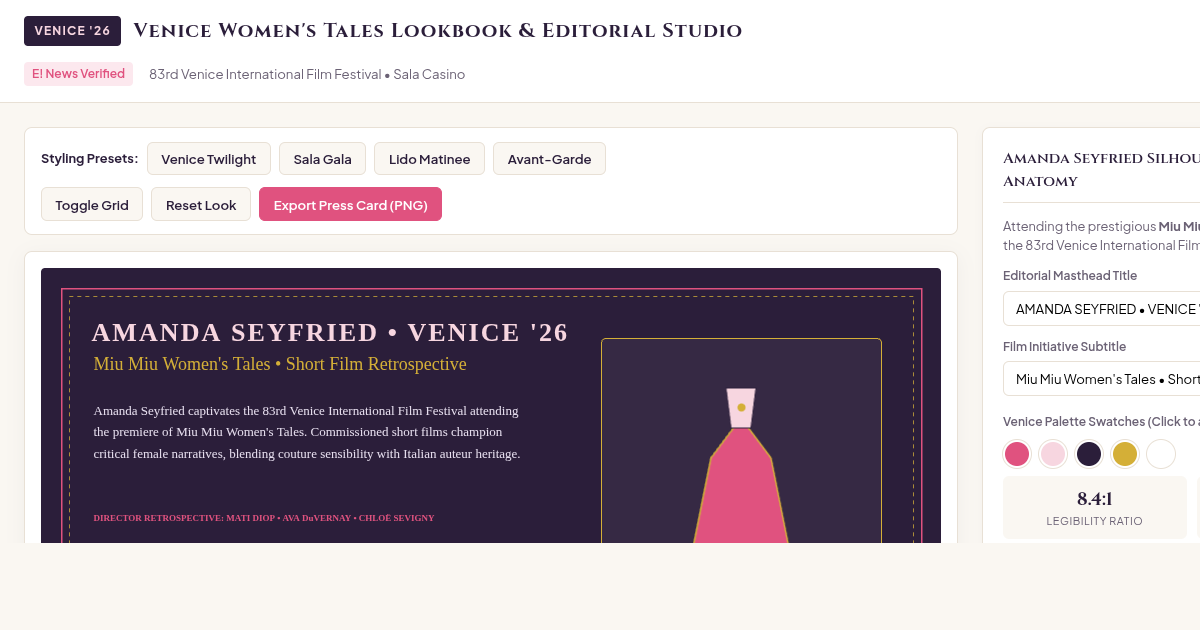Pick the gold palette swatch
The width and height of the screenshot is (1200, 630).
[1125, 454]
